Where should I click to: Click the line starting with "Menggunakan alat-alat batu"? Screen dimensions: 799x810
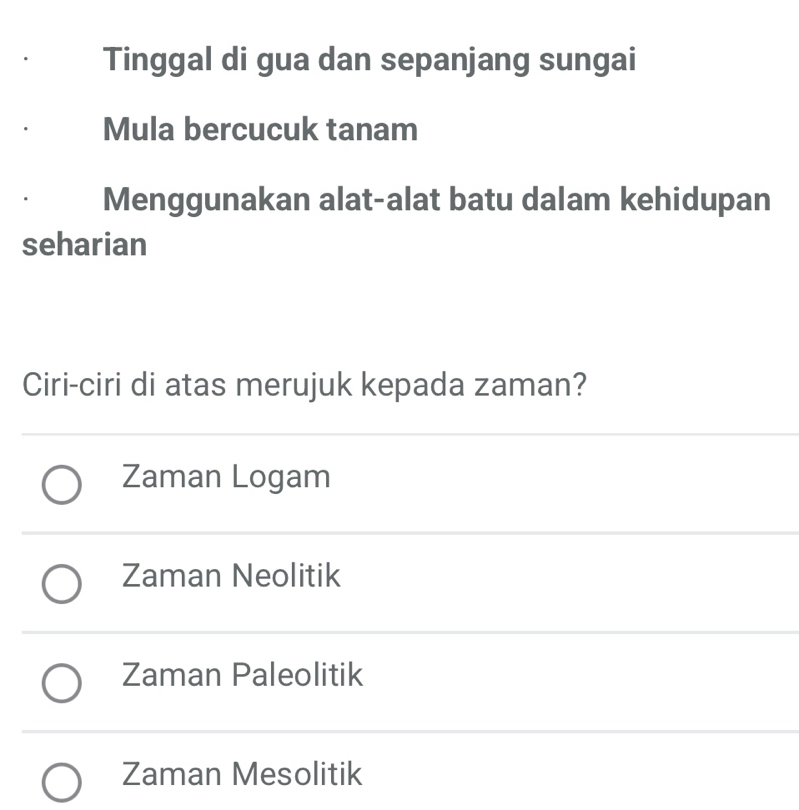point(436,198)
